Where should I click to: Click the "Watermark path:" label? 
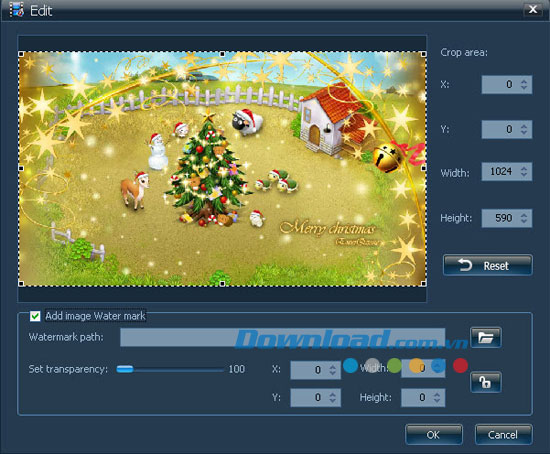pyautogui.click(x=66, y=337)
